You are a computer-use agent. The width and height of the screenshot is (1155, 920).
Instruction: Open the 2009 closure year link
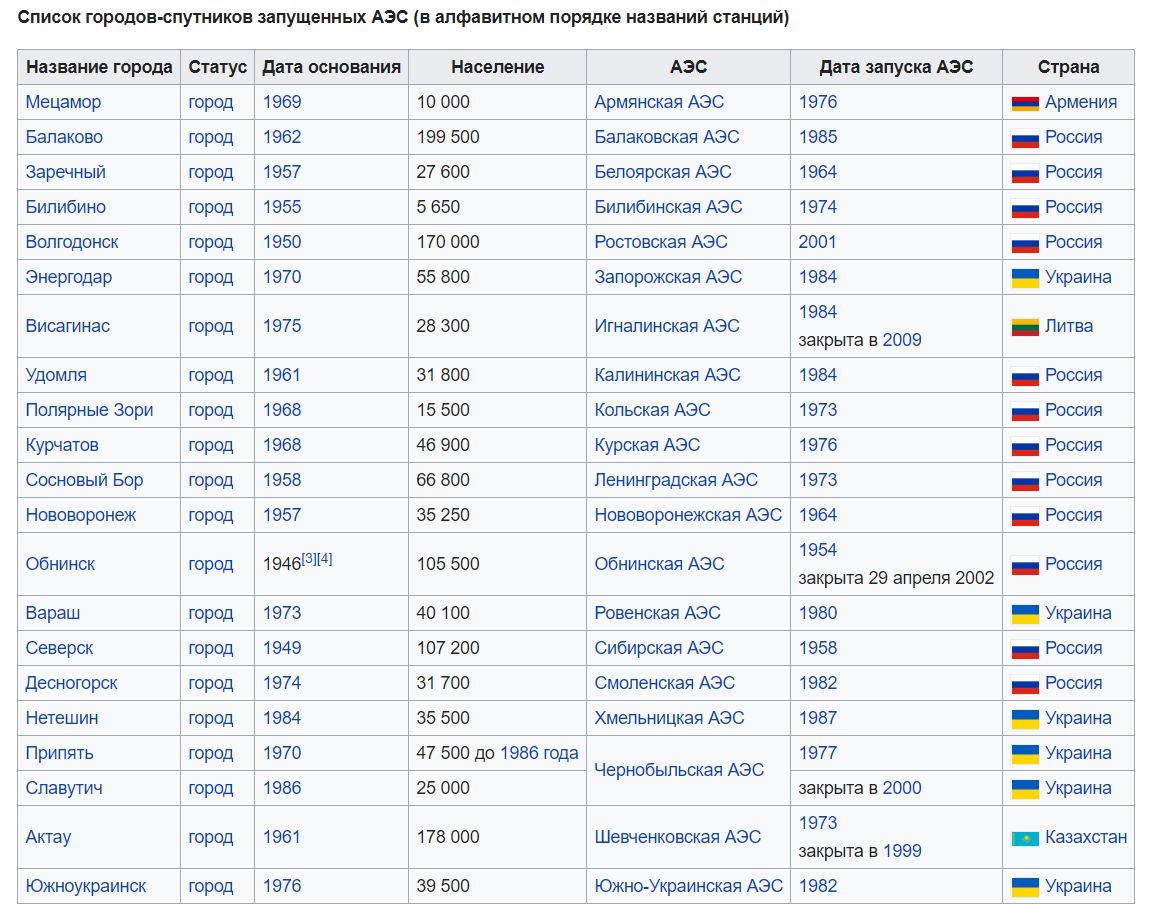[x=902, y=340]
